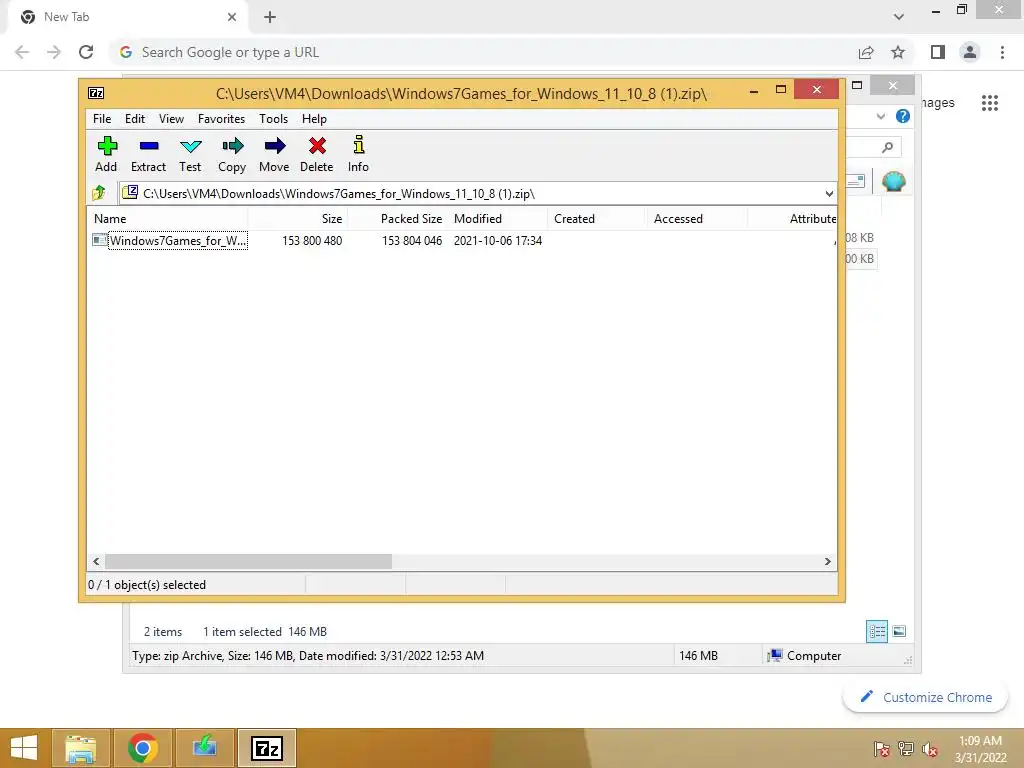Screen dimensions: 1024x768
Task: Toggle Chrome side panel icon
Action: 938,52
